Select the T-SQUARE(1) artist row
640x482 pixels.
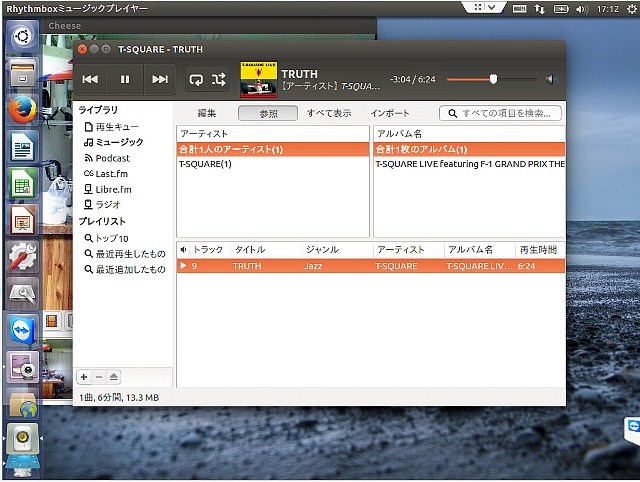coord(273,164)
